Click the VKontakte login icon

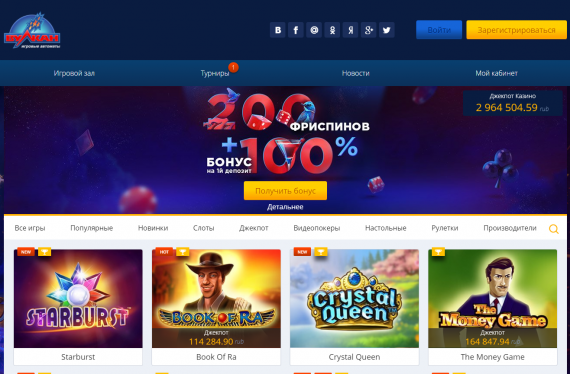278,30
